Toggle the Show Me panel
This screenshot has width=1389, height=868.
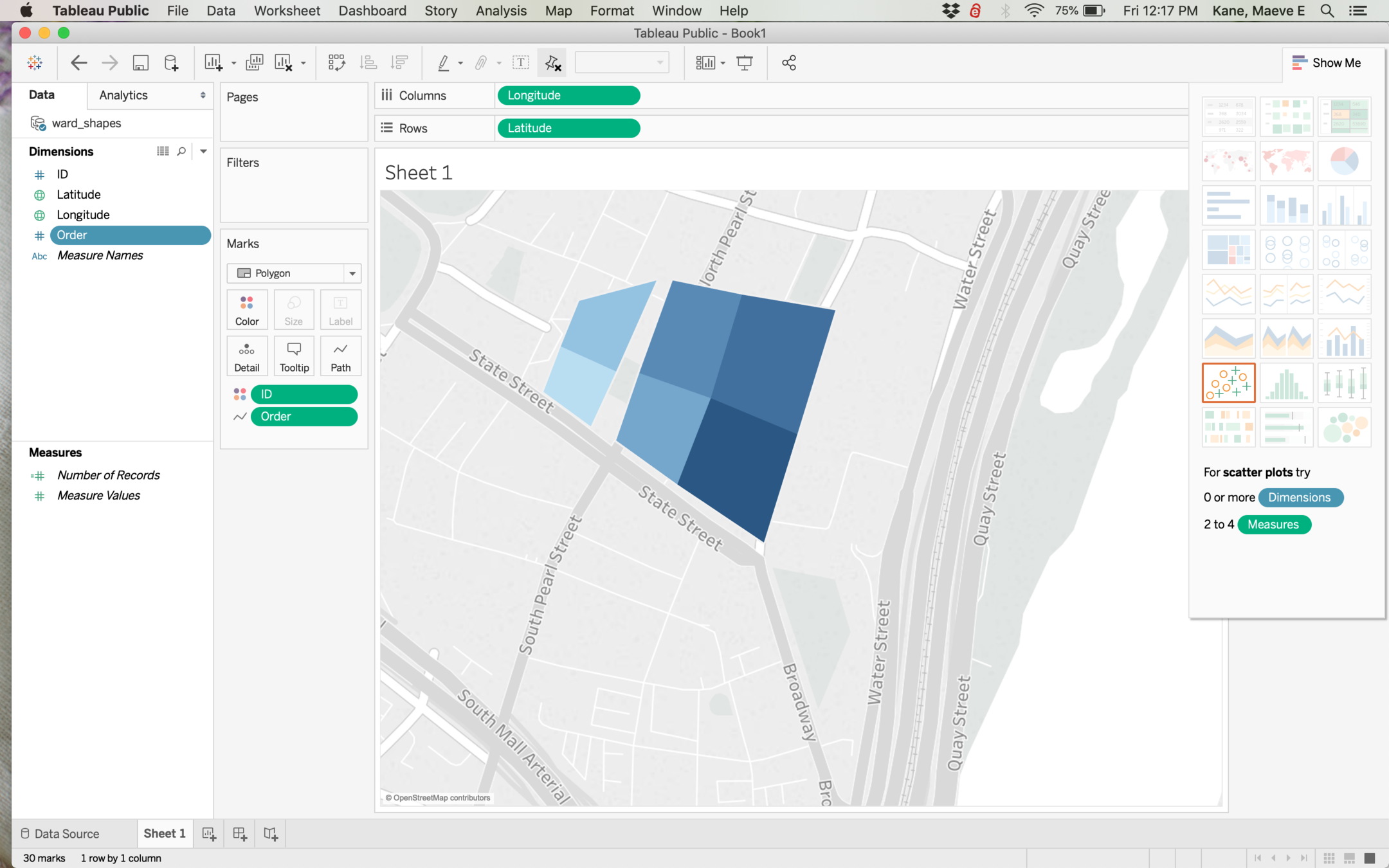[1327, 63]
